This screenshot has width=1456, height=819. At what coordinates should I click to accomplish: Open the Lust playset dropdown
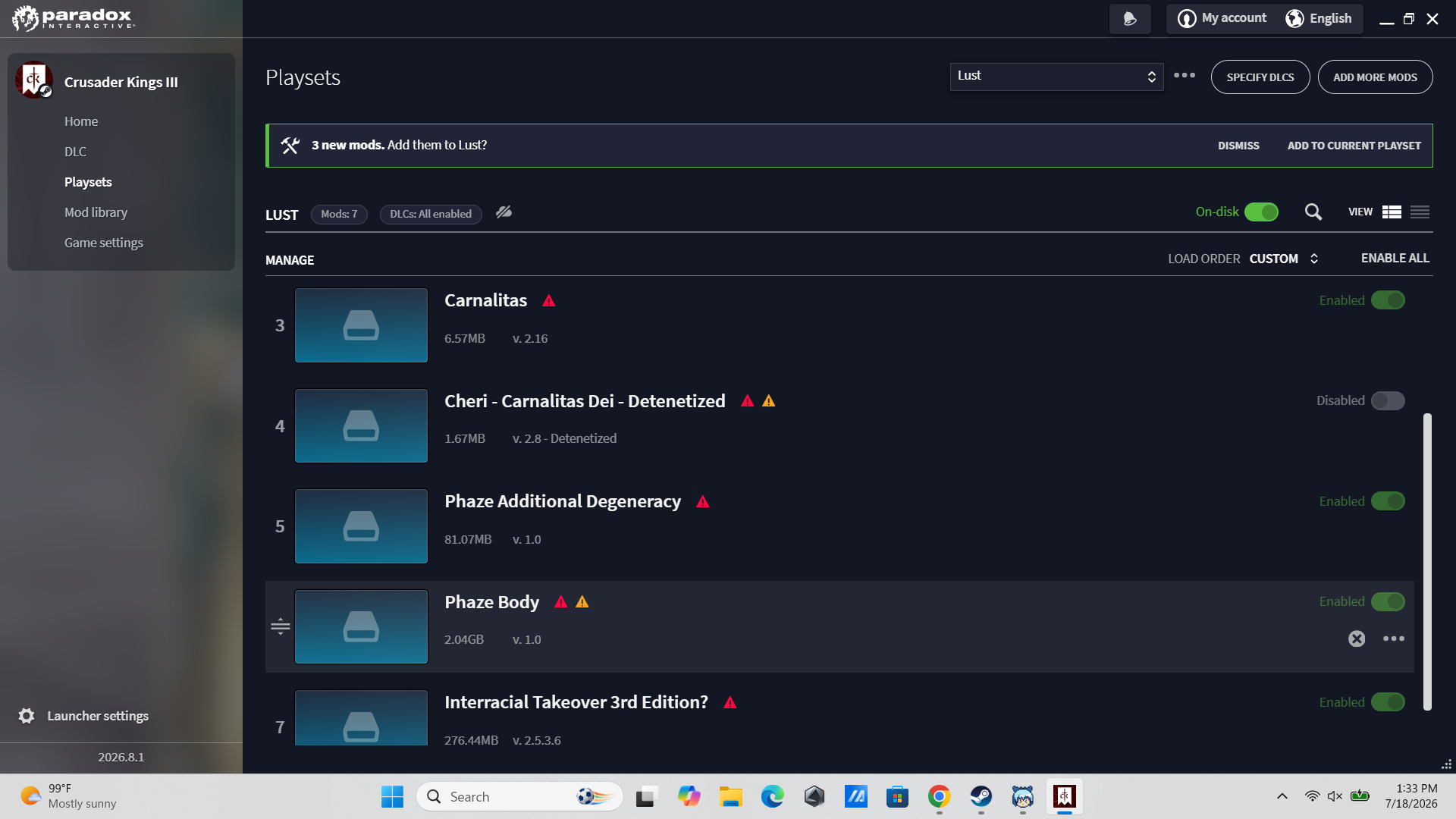1056,76
